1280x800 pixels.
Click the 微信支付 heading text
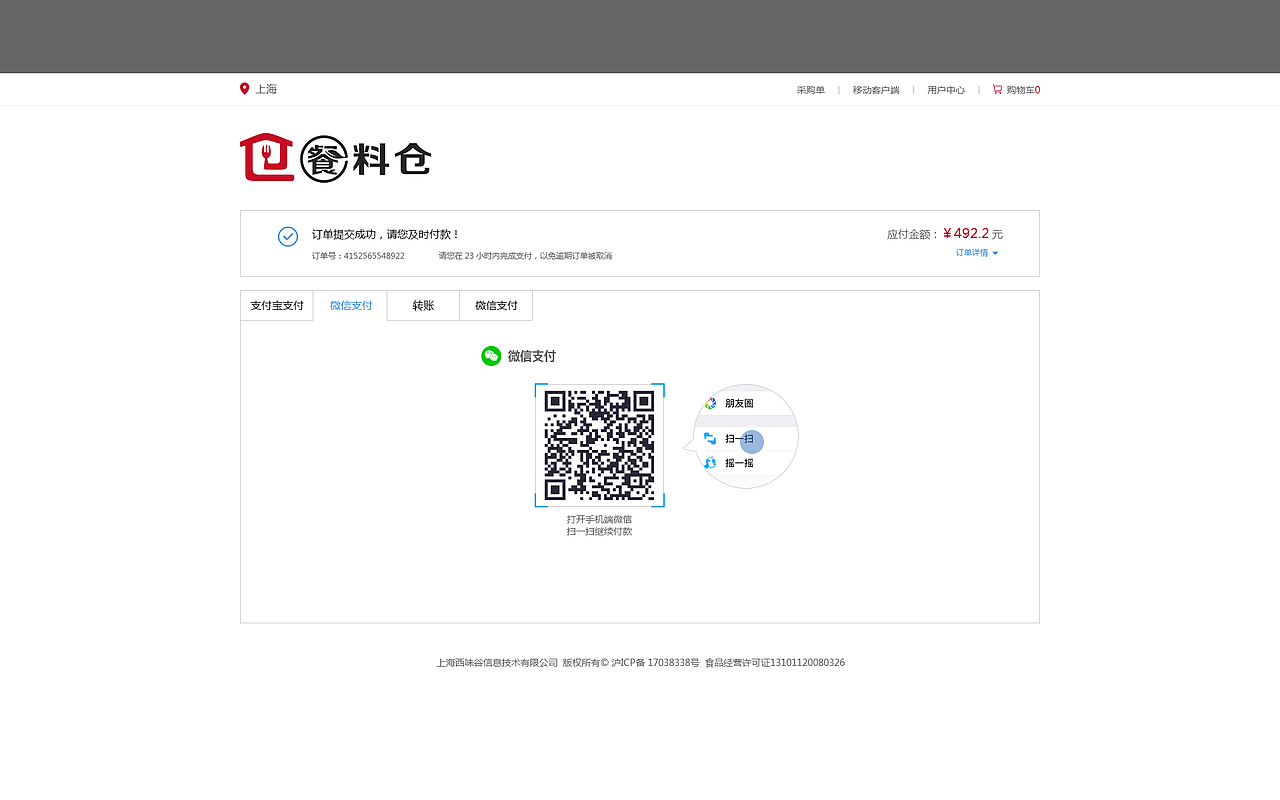pos(532,356)
